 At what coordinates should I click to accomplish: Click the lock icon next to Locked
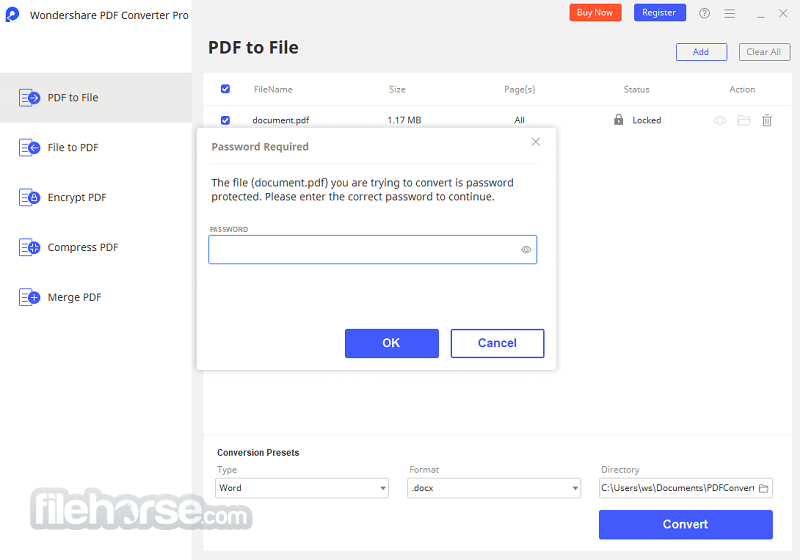618,120
